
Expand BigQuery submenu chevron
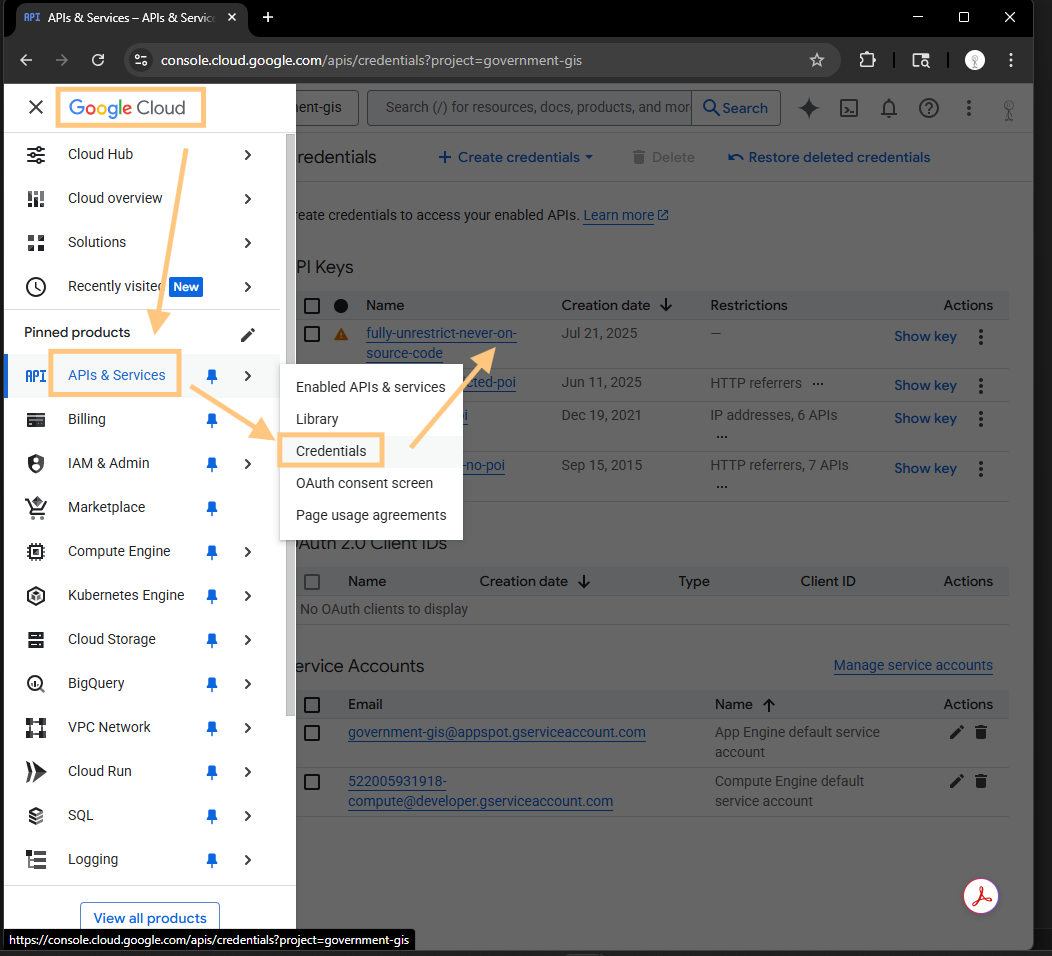click(248, 684)
